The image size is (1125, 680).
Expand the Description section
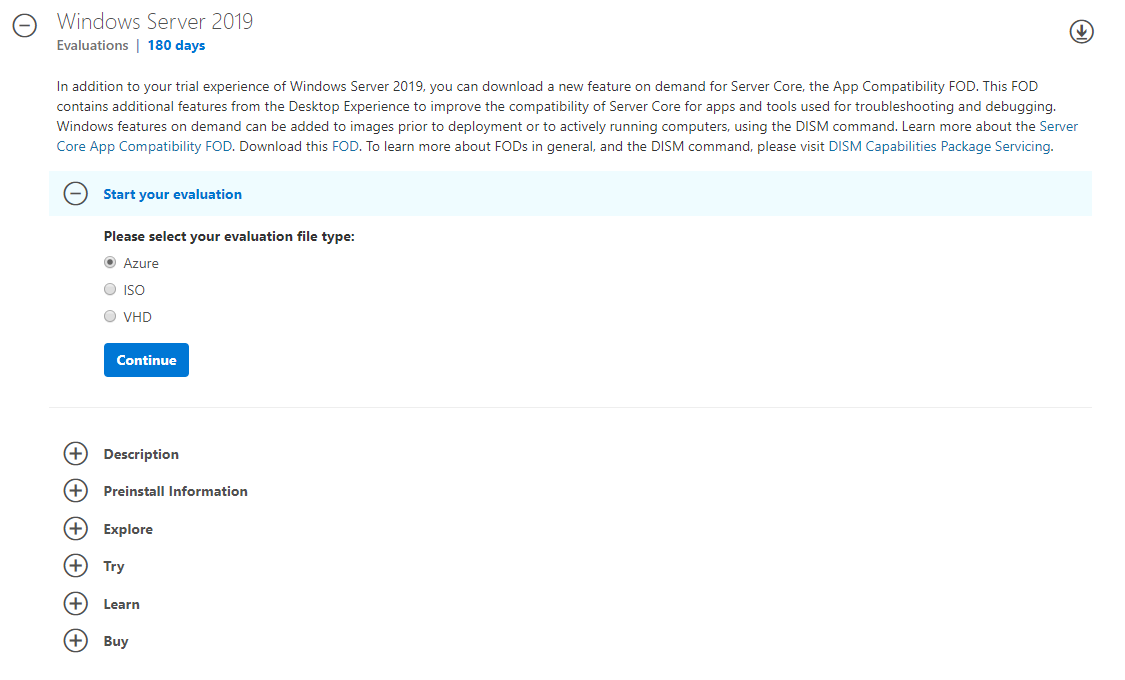pos(140,453)
